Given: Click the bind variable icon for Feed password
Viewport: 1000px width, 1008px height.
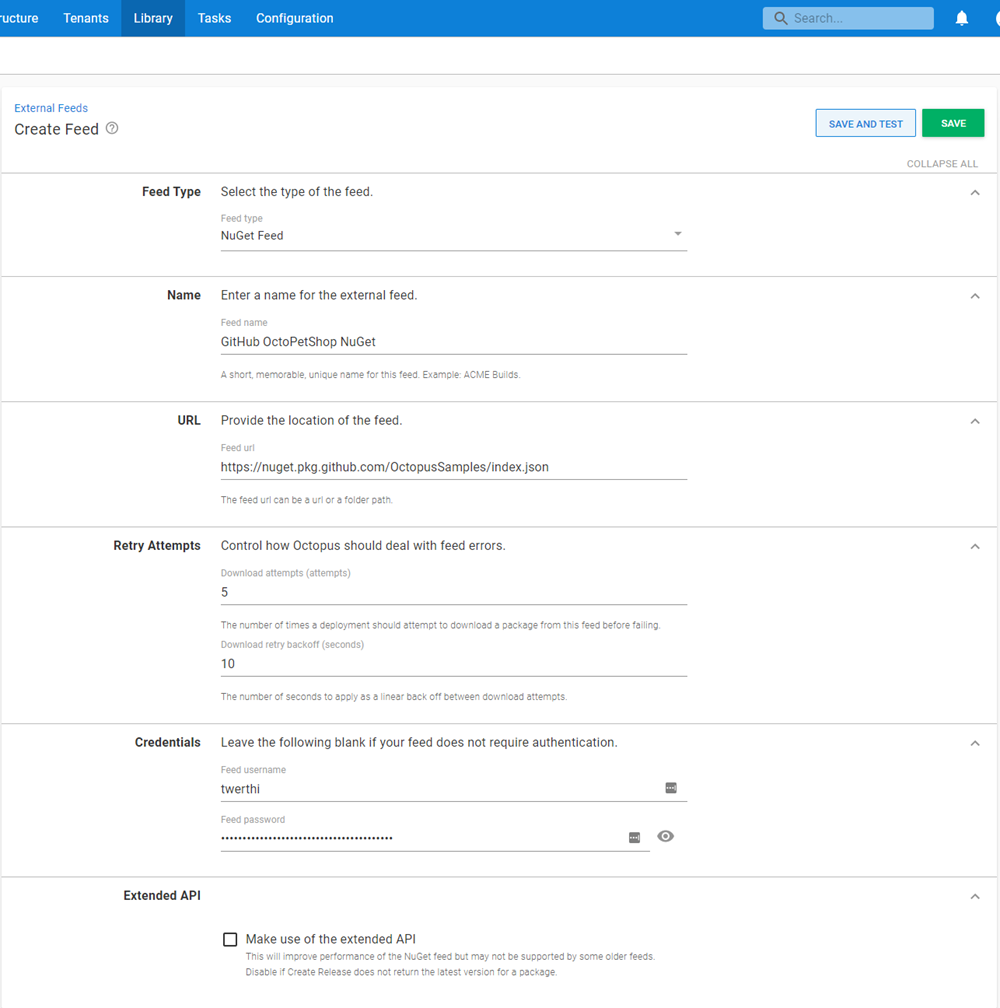Looking at the screenshot, I should 635,836.
